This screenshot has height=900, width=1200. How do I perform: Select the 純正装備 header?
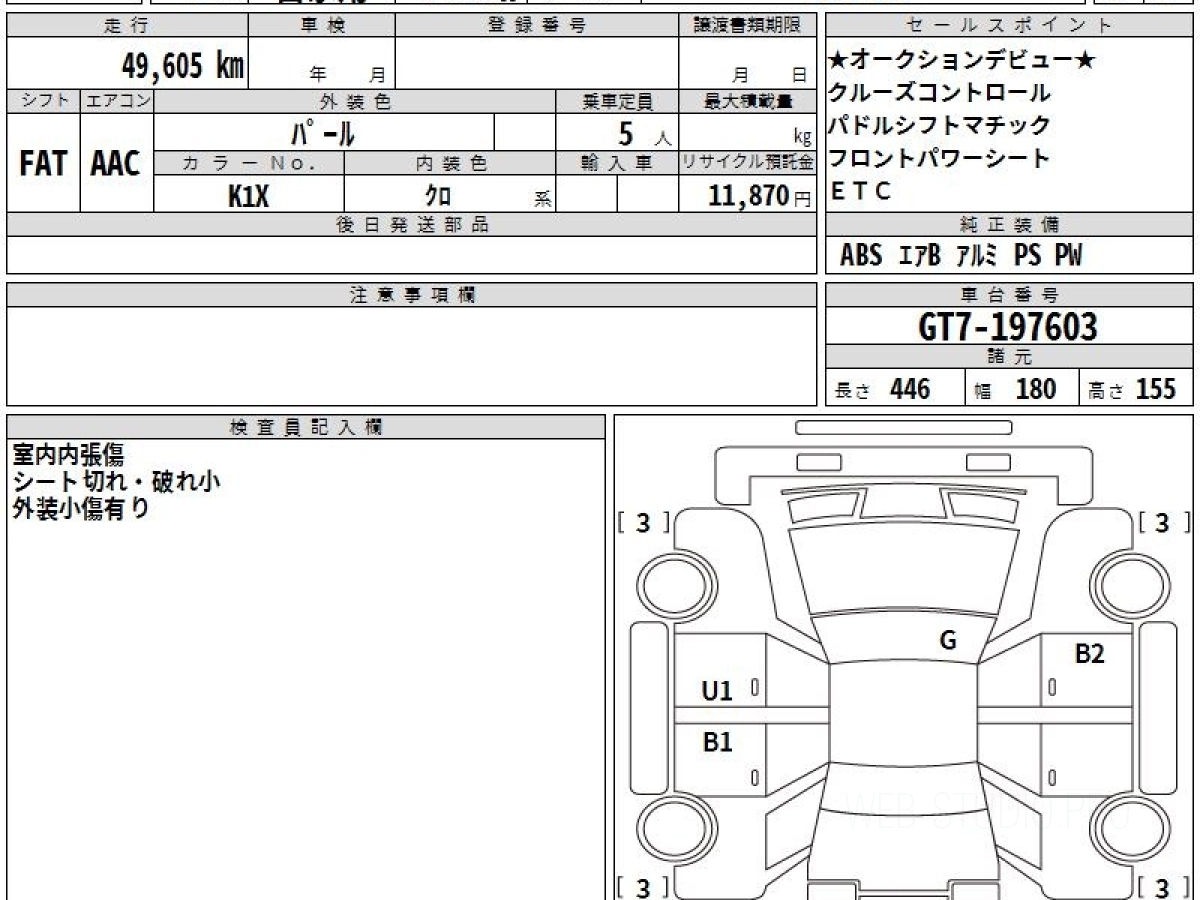(1010, 225)
